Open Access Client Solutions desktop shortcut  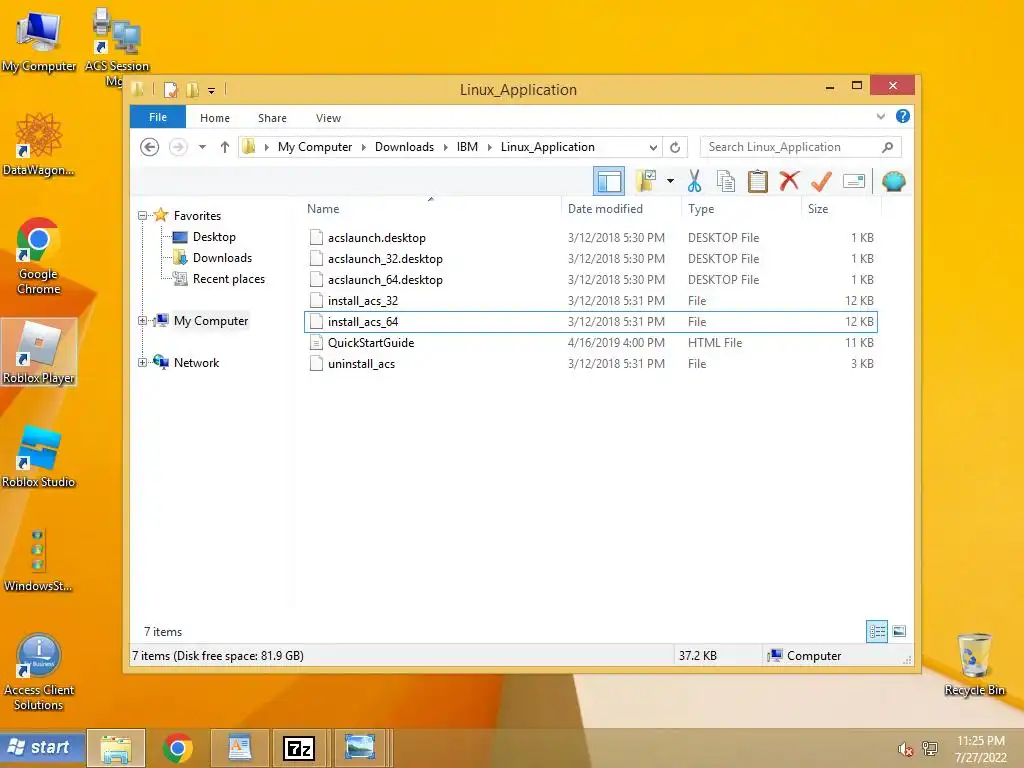coord(39,673)
